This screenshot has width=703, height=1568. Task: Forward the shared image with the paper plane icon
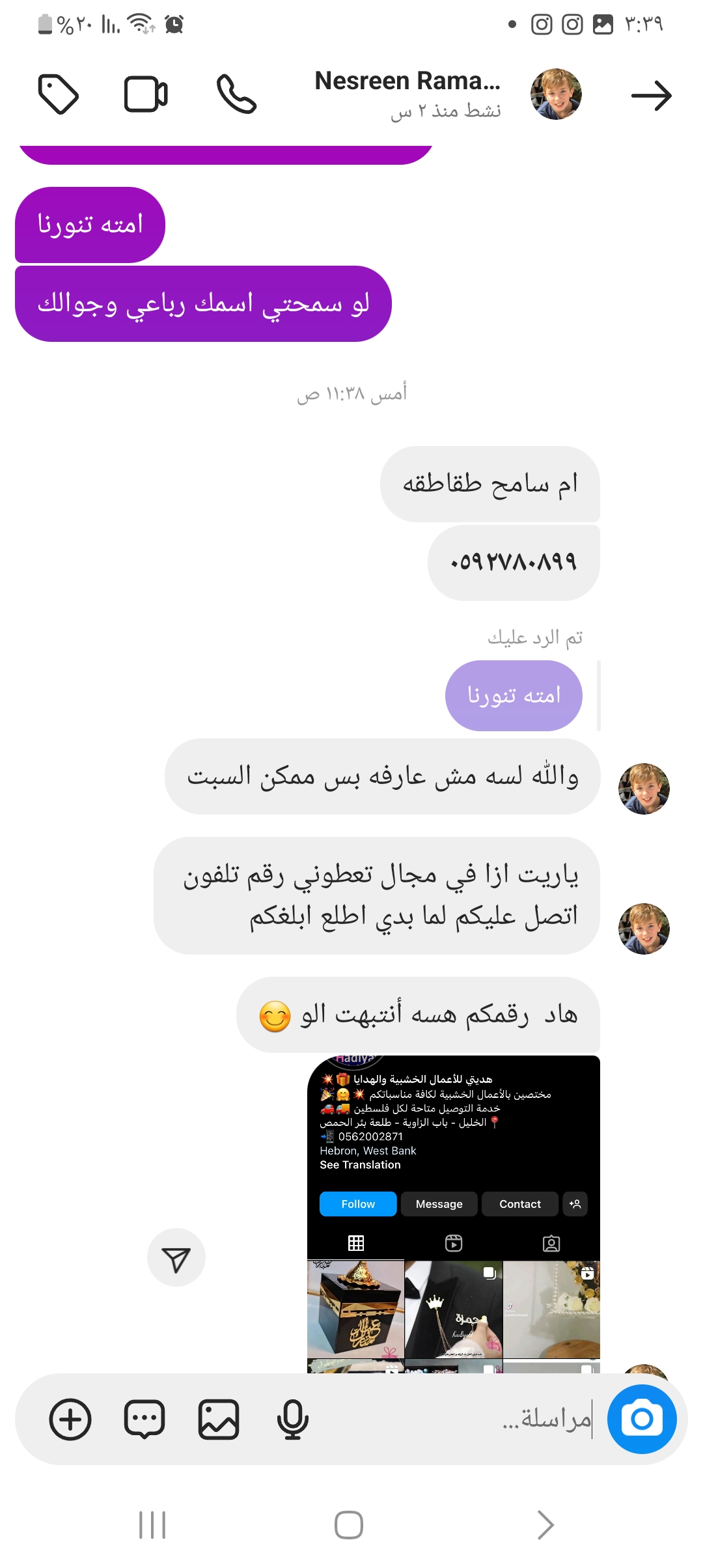[176, 1257]
